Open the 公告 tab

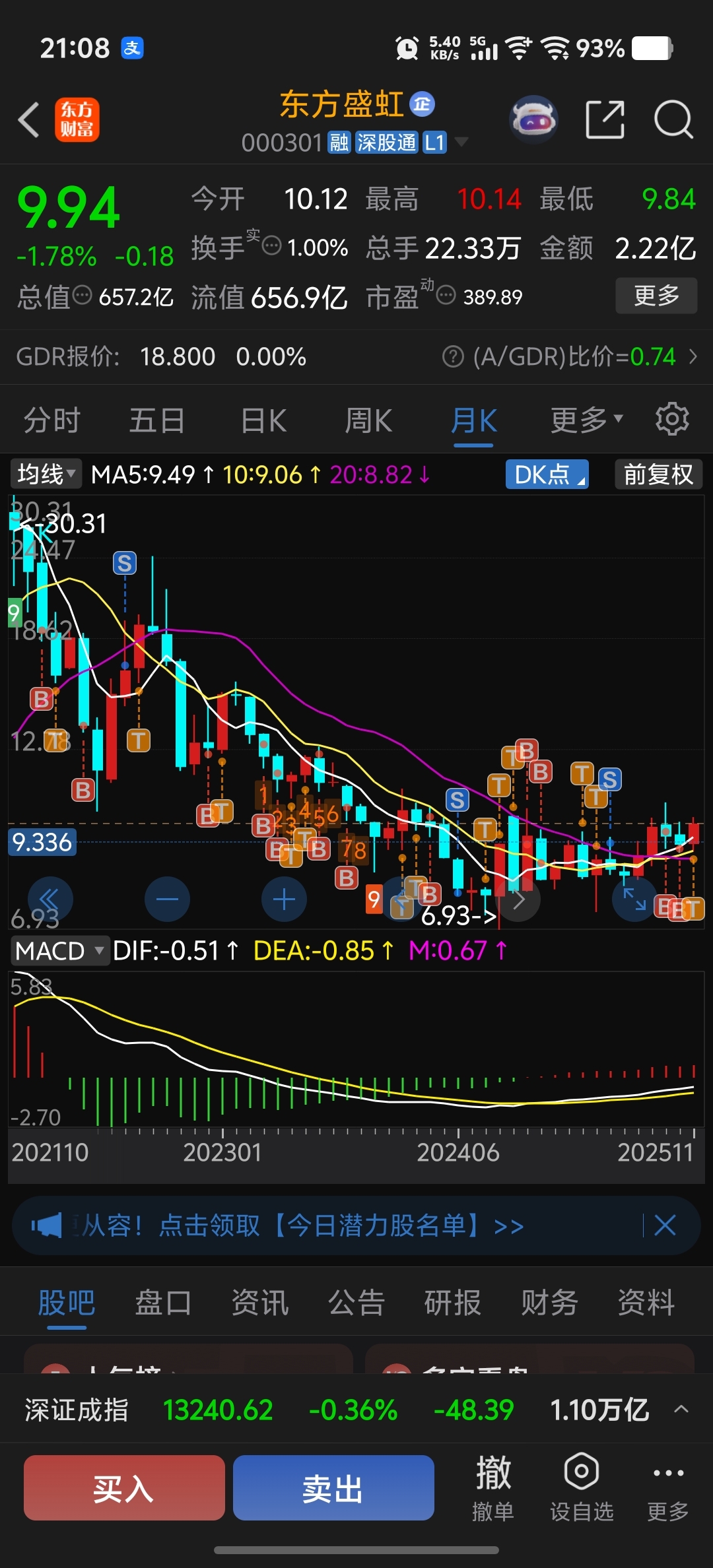tap(356, 1303)
